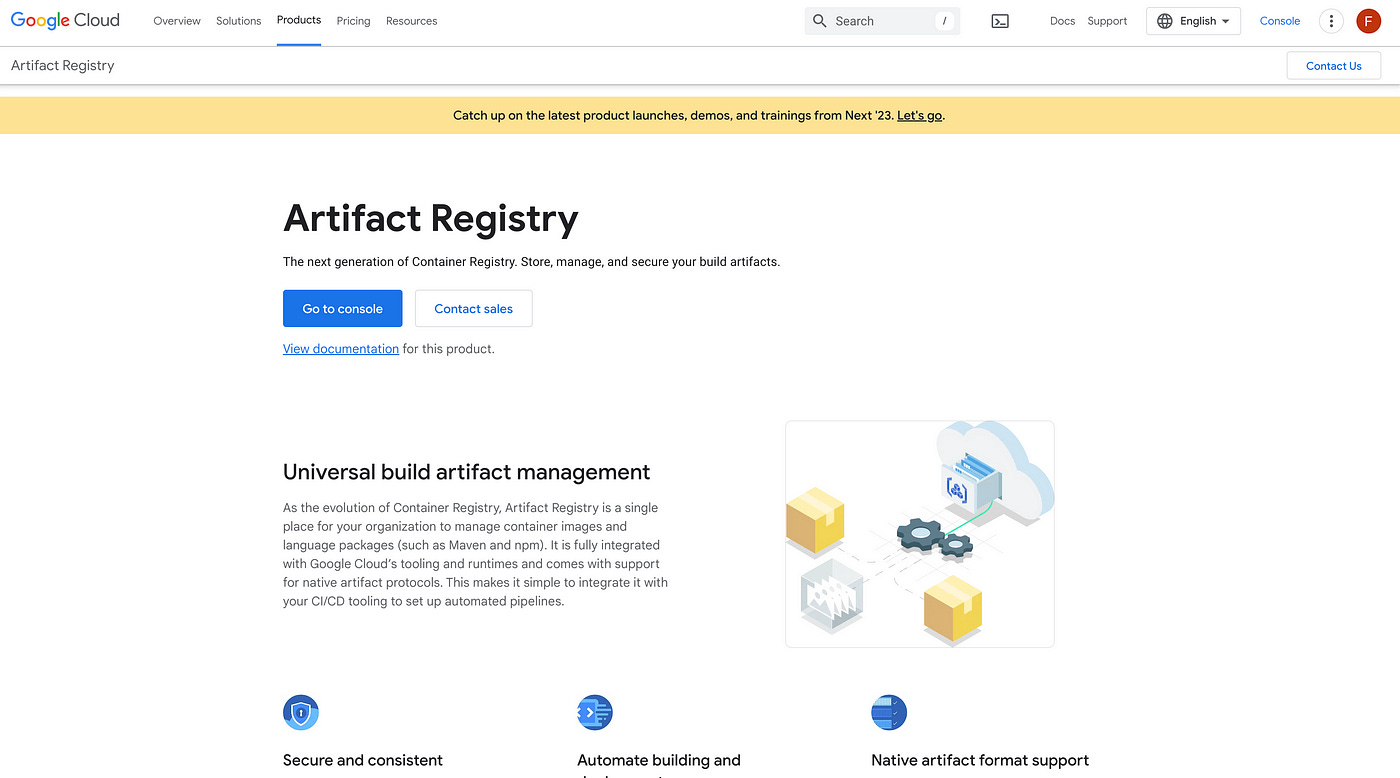This screenshot has height=778, width=1400.
Task: Click the Native artifact format support heading
Action: pyautogui.click(x=980, y=760)
